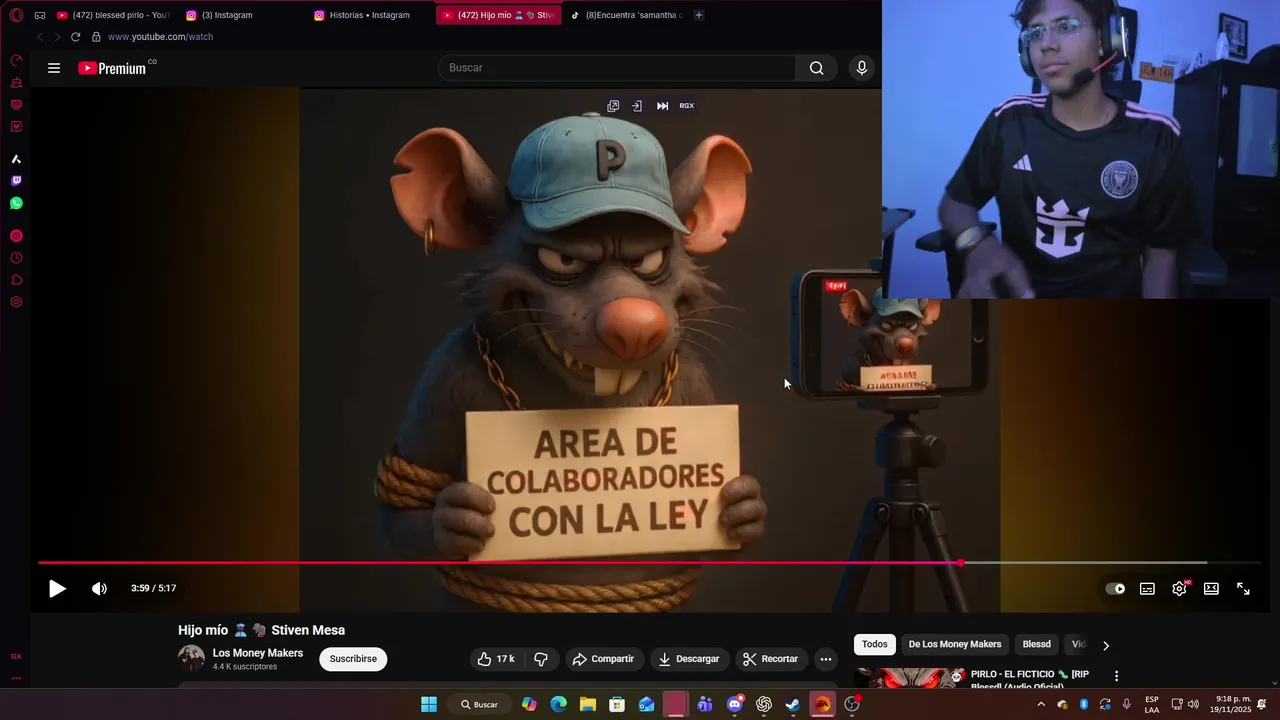Open the Windows Start menu
This screenshot has height=720, width=1280.
pyautogui.click(x=429, y=704)
